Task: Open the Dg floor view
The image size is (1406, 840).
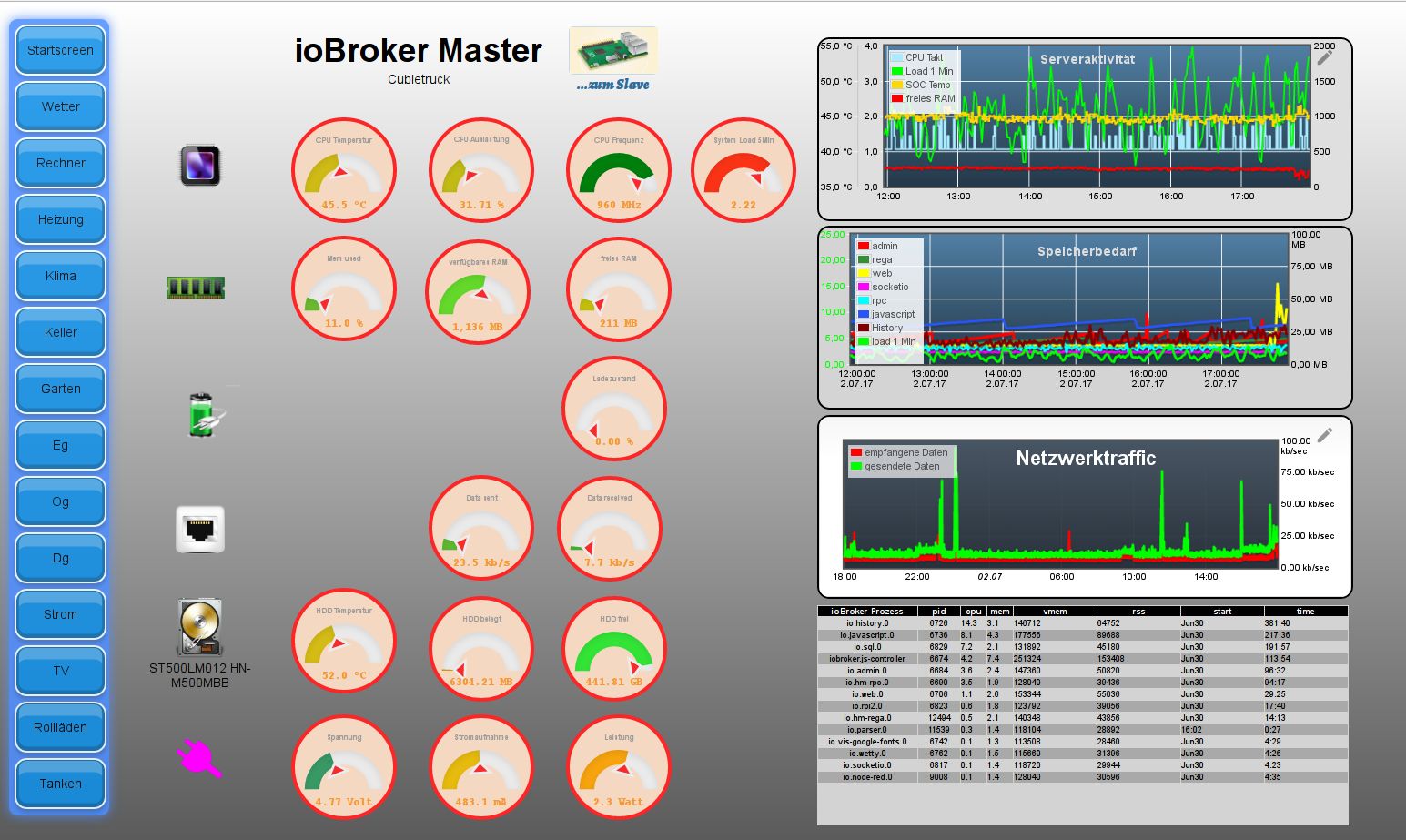Action: pyautogui.click(x=60, y=559)
